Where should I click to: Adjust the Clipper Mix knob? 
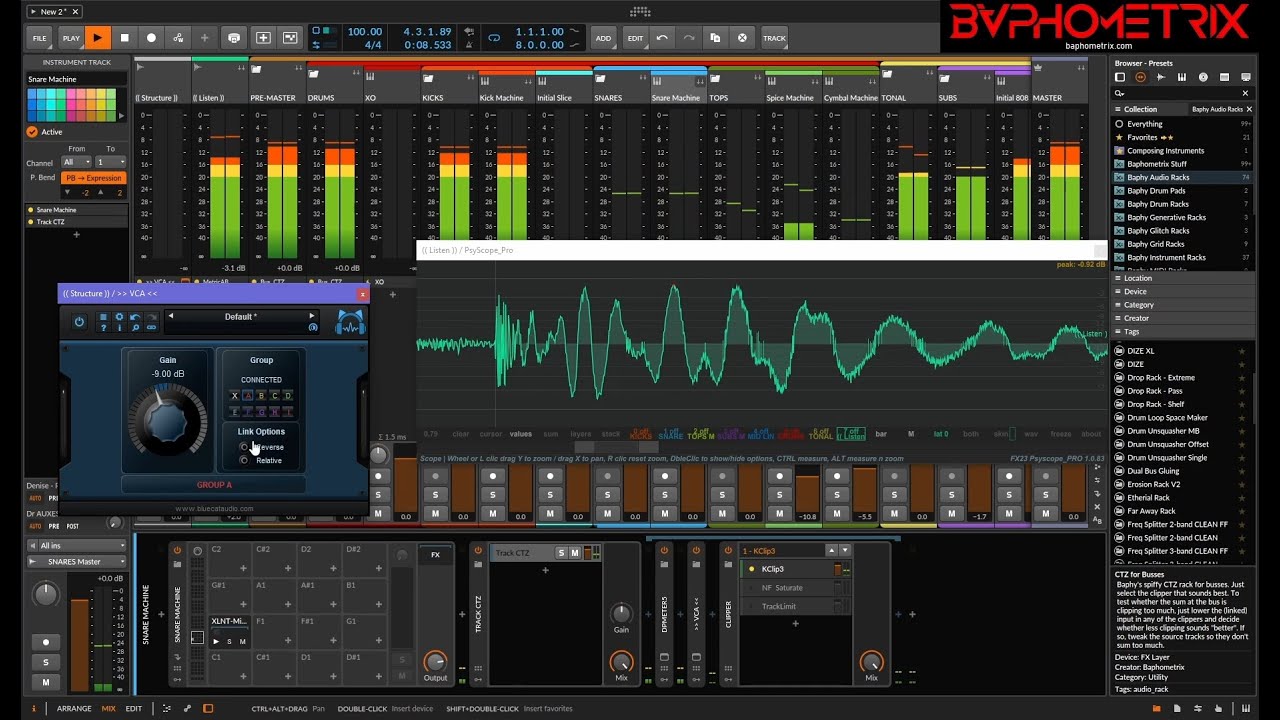[871, 662]
